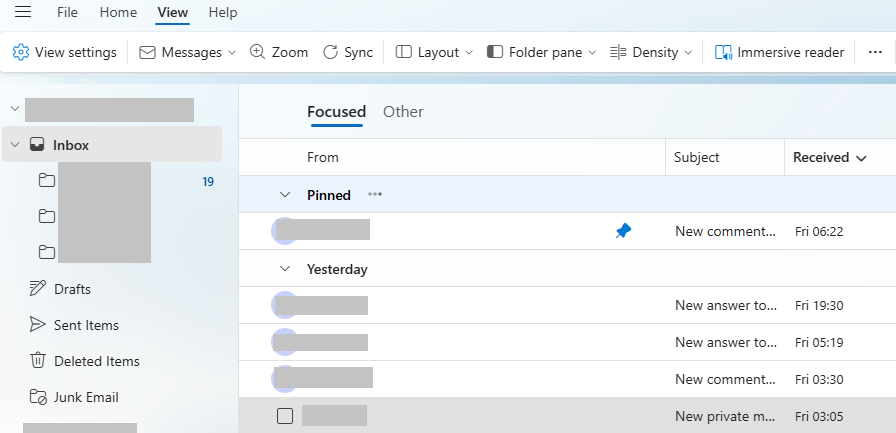Collapse the Yesterday group
This screenshot has height=433, width=896.
285,268
